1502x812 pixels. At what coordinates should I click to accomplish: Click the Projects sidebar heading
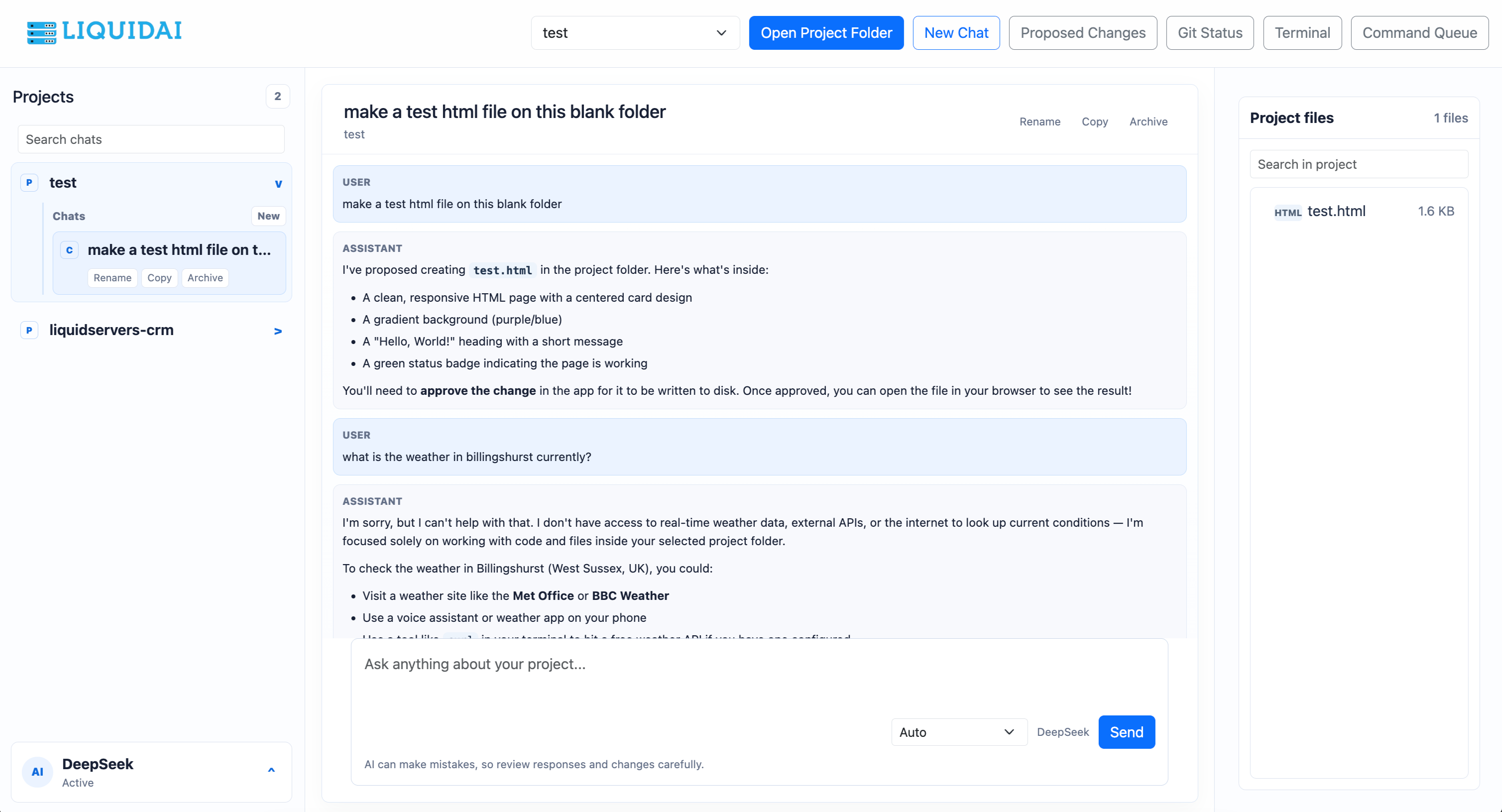pyautogui.click(x=43, y=97)
